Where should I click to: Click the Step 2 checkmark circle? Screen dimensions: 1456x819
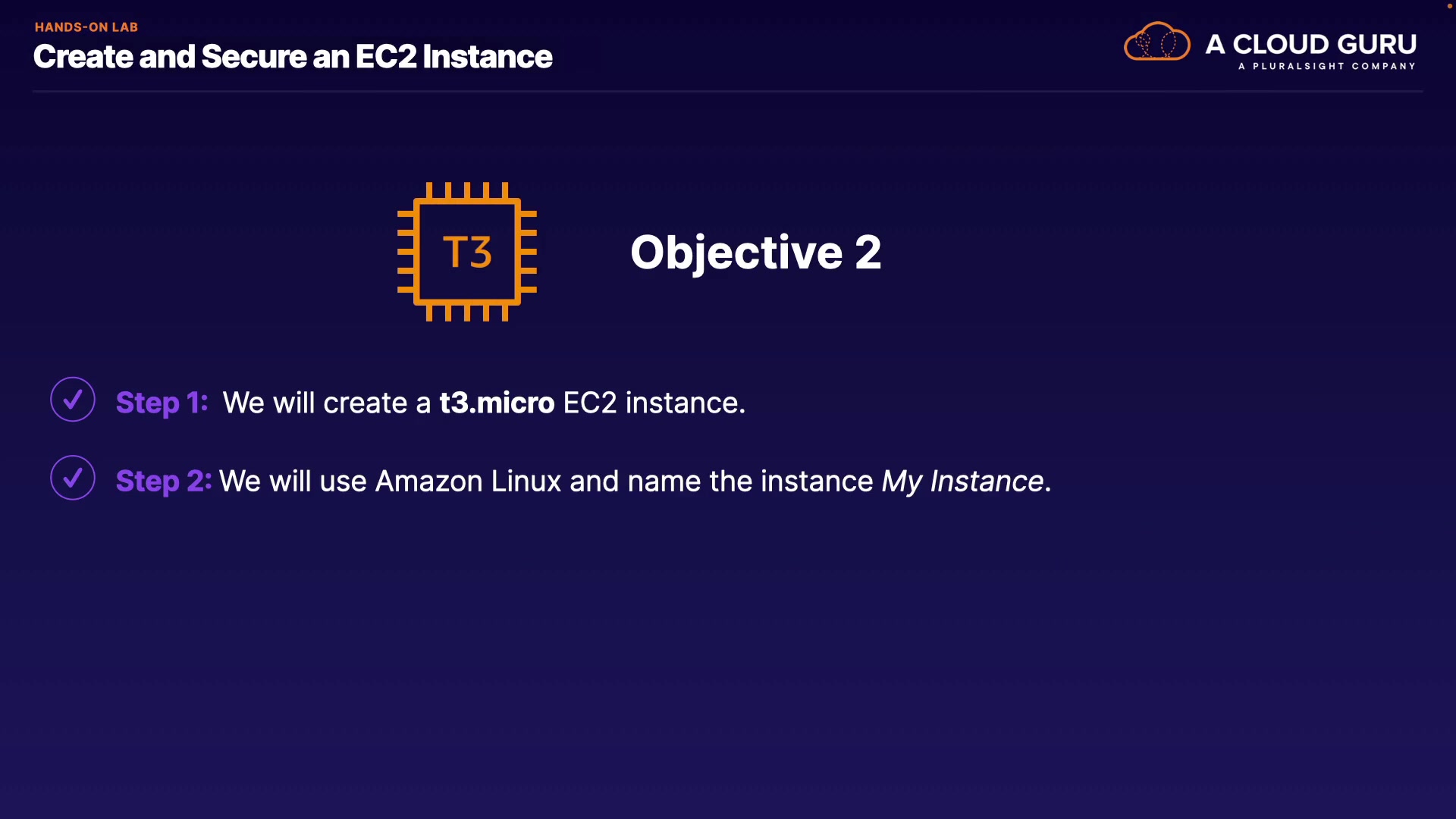73,478
